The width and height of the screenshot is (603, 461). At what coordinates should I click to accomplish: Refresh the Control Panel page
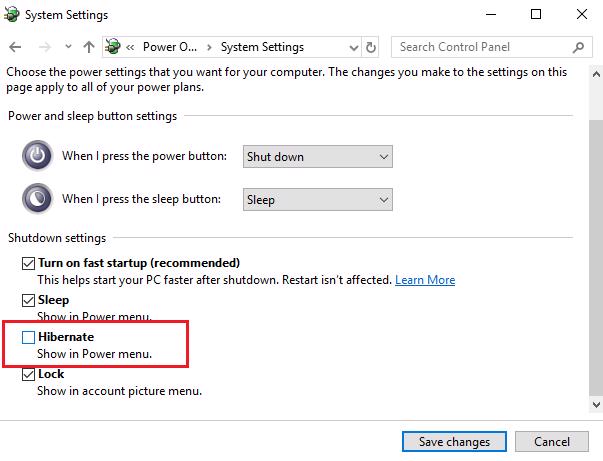(x=371, y=47)
